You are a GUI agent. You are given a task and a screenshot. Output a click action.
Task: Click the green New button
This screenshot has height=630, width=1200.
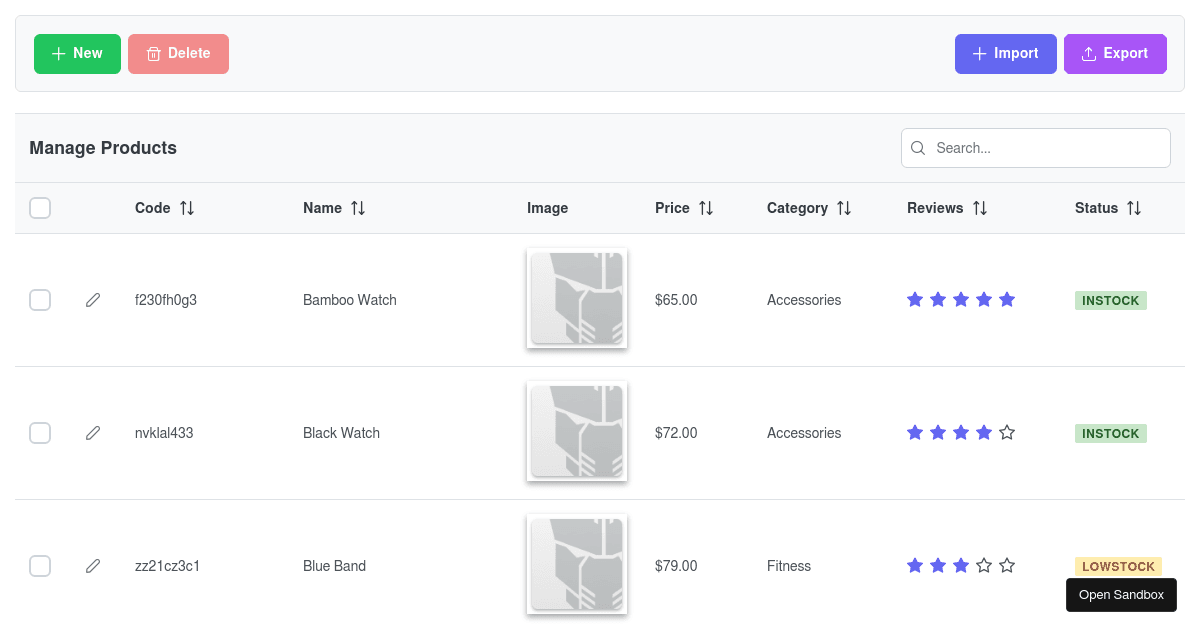77,54
